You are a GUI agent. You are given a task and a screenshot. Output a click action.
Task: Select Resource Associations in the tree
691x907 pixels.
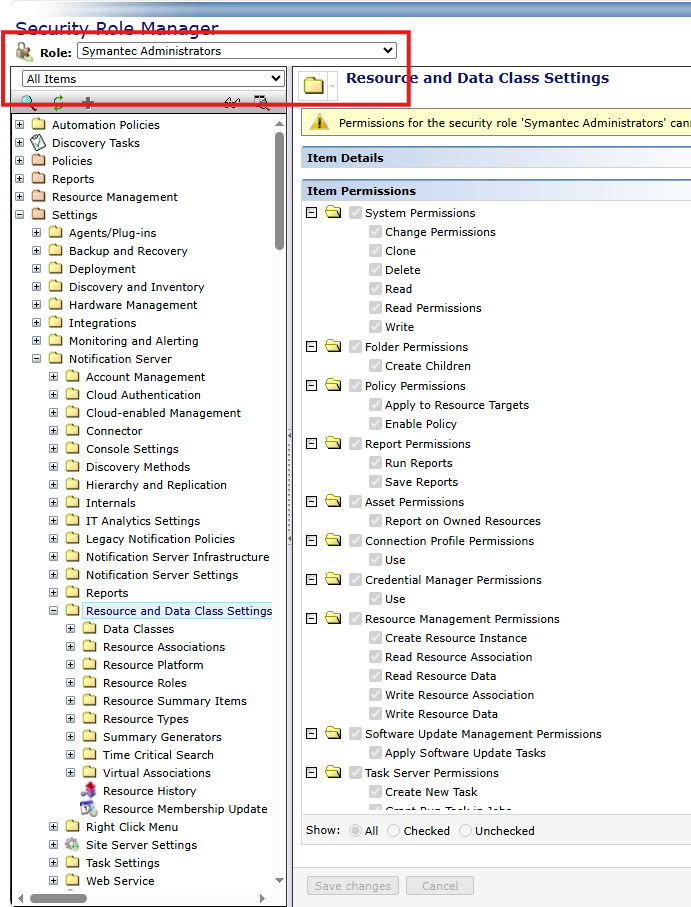pos(164,647)
